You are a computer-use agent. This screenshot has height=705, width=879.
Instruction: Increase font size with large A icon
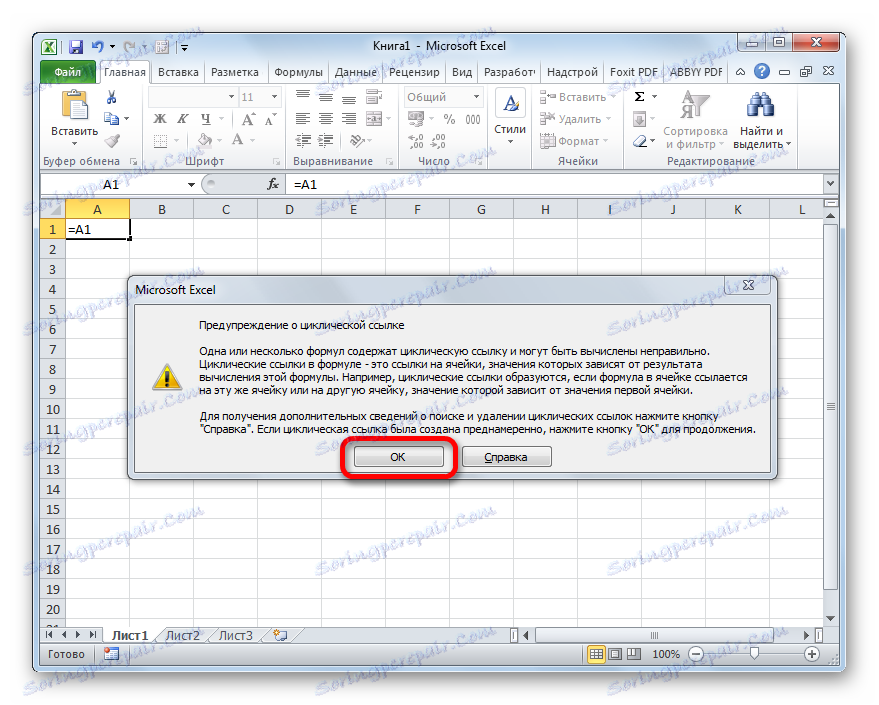pos(248,119)
